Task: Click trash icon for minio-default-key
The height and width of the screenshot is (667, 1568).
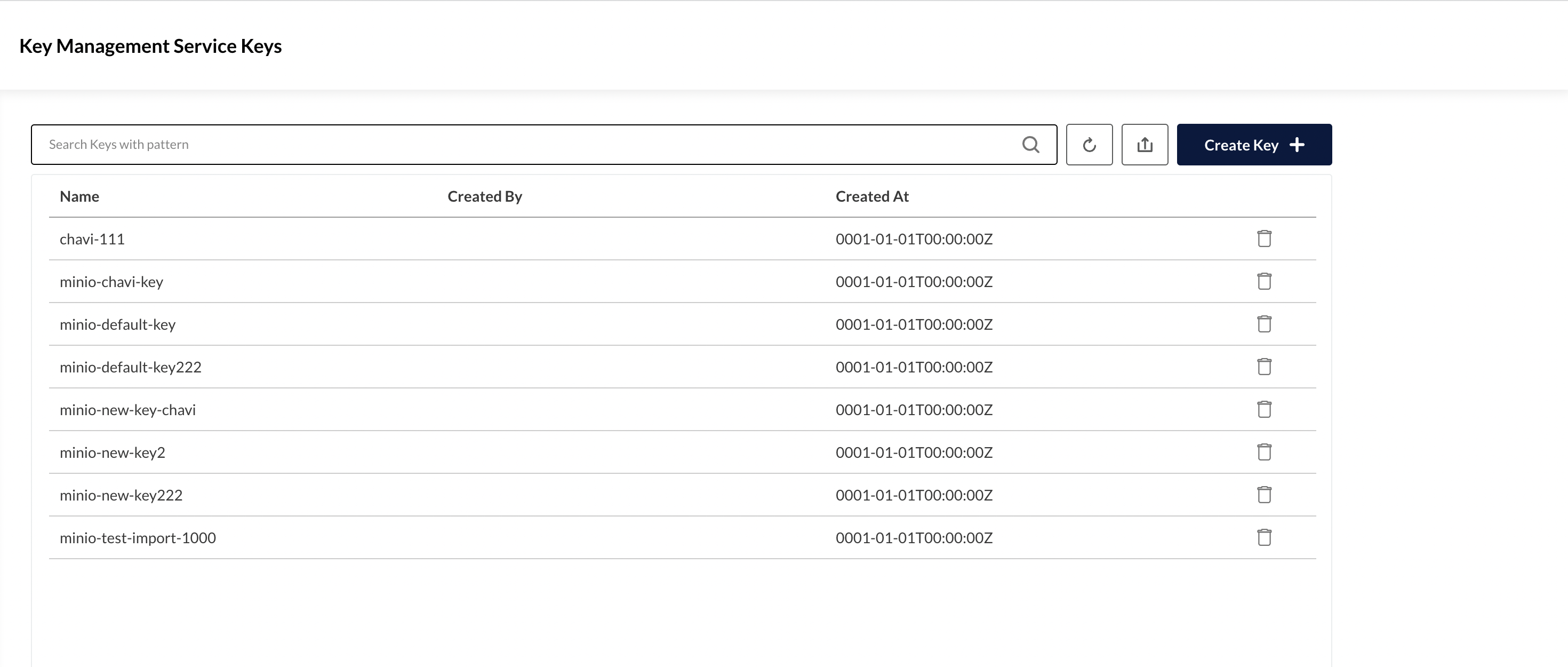Action: coord(1263,324)
